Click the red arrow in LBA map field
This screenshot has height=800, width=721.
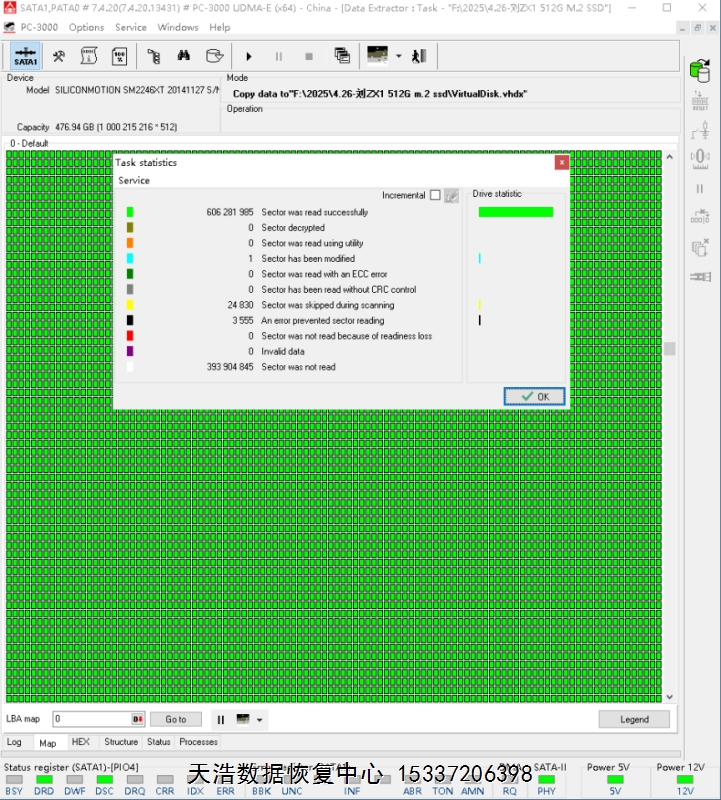point(138,719)
